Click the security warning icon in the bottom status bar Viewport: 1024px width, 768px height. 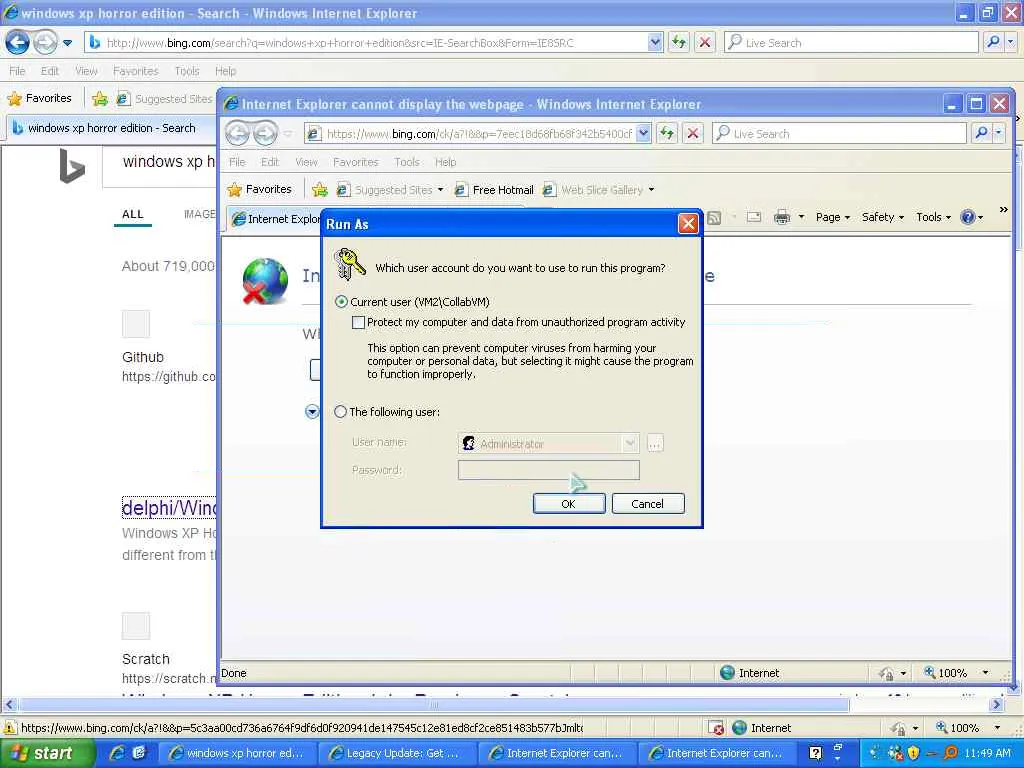[x=9, y=728]
